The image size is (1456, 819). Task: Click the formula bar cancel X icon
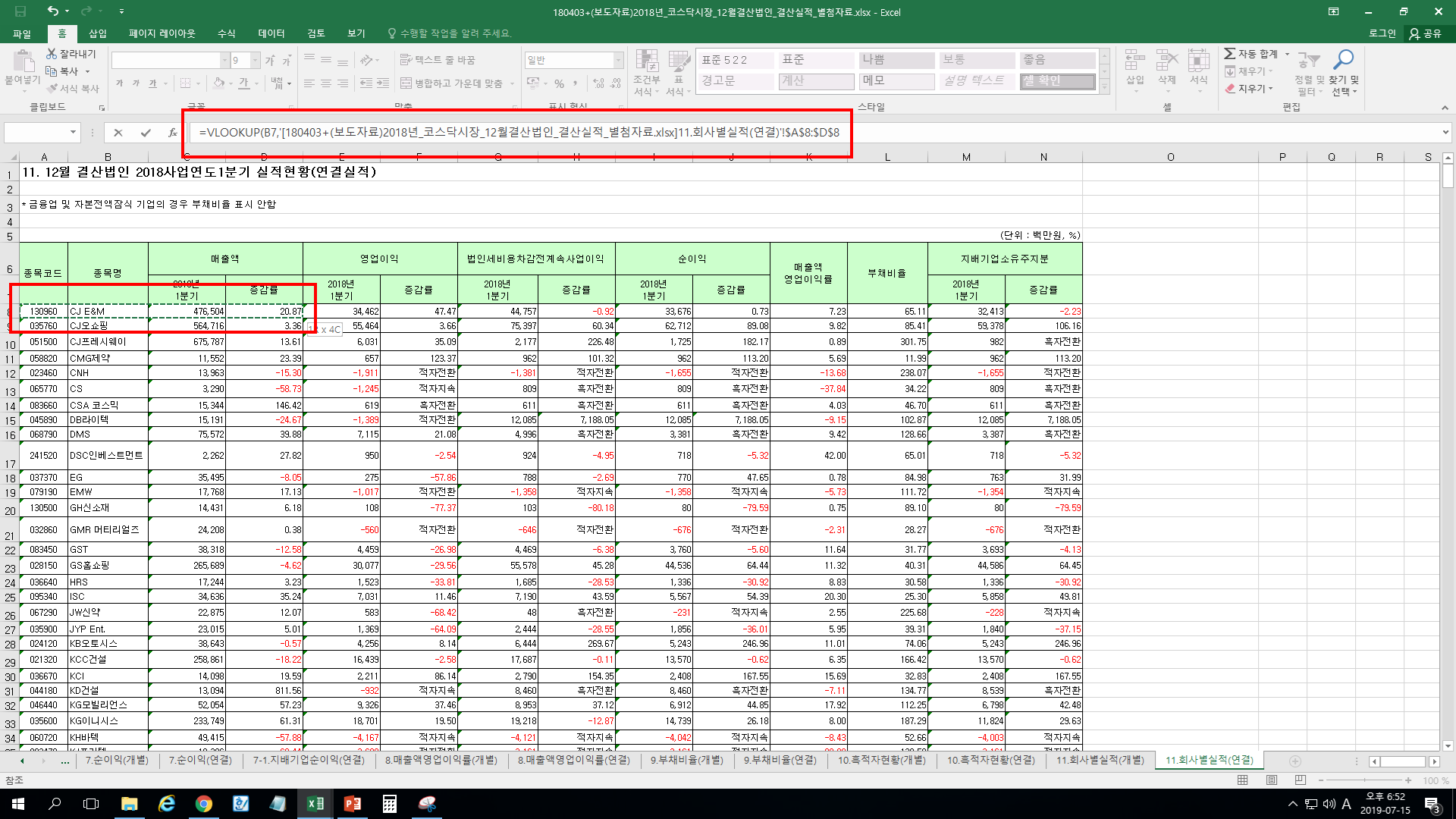pos(118,133)
